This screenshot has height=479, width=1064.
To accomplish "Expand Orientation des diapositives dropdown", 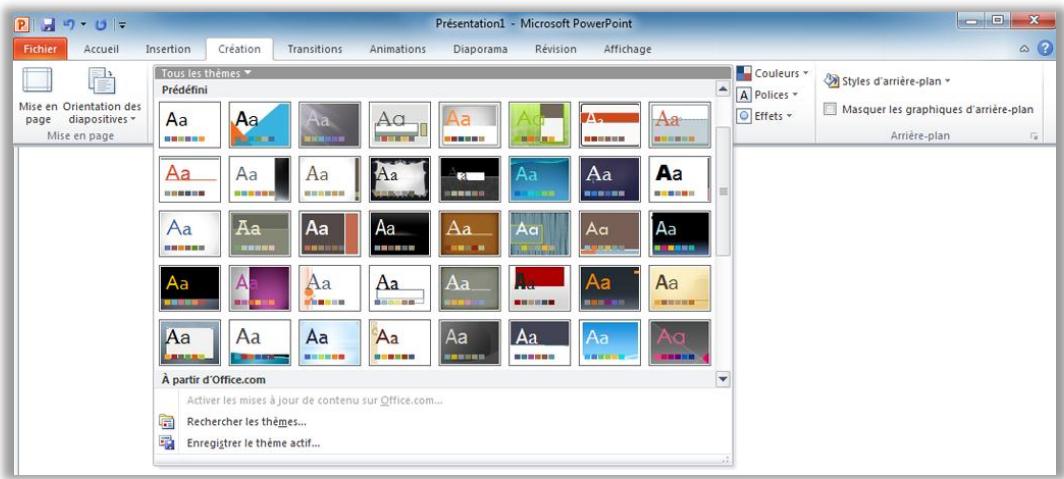I will point(102,97).
